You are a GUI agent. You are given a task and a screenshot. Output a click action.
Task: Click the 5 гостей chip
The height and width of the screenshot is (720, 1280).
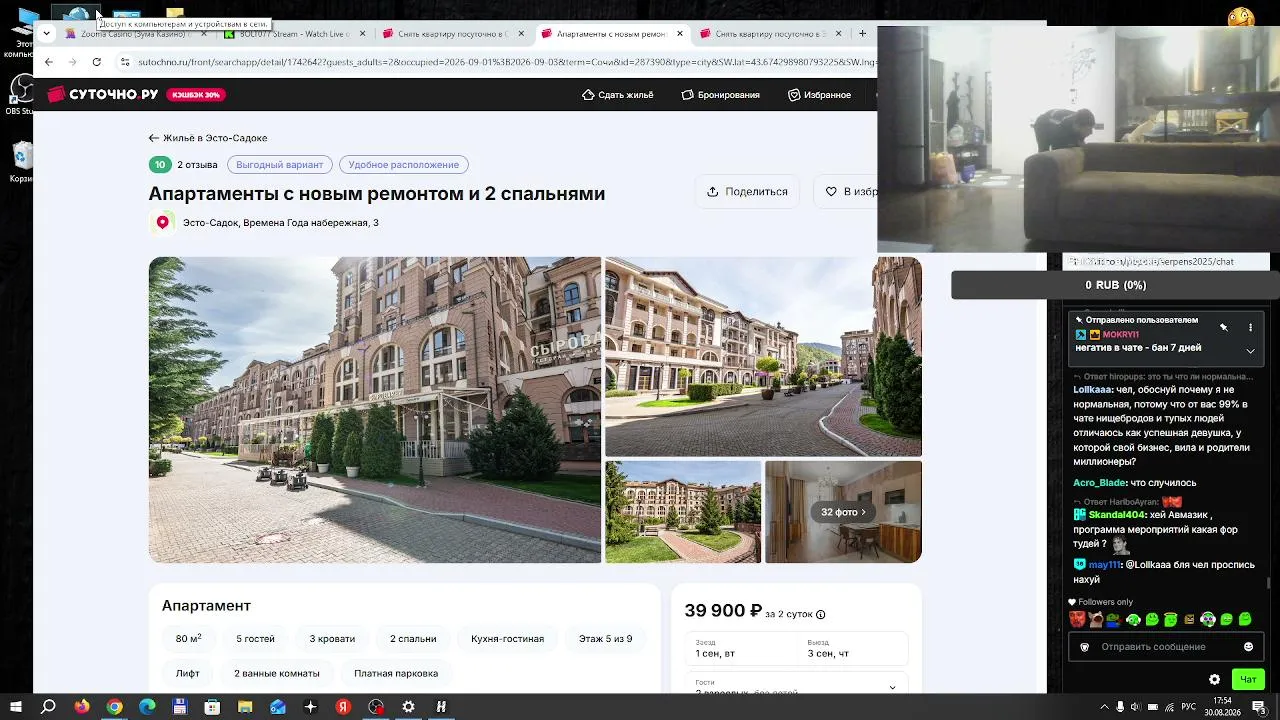255,639
